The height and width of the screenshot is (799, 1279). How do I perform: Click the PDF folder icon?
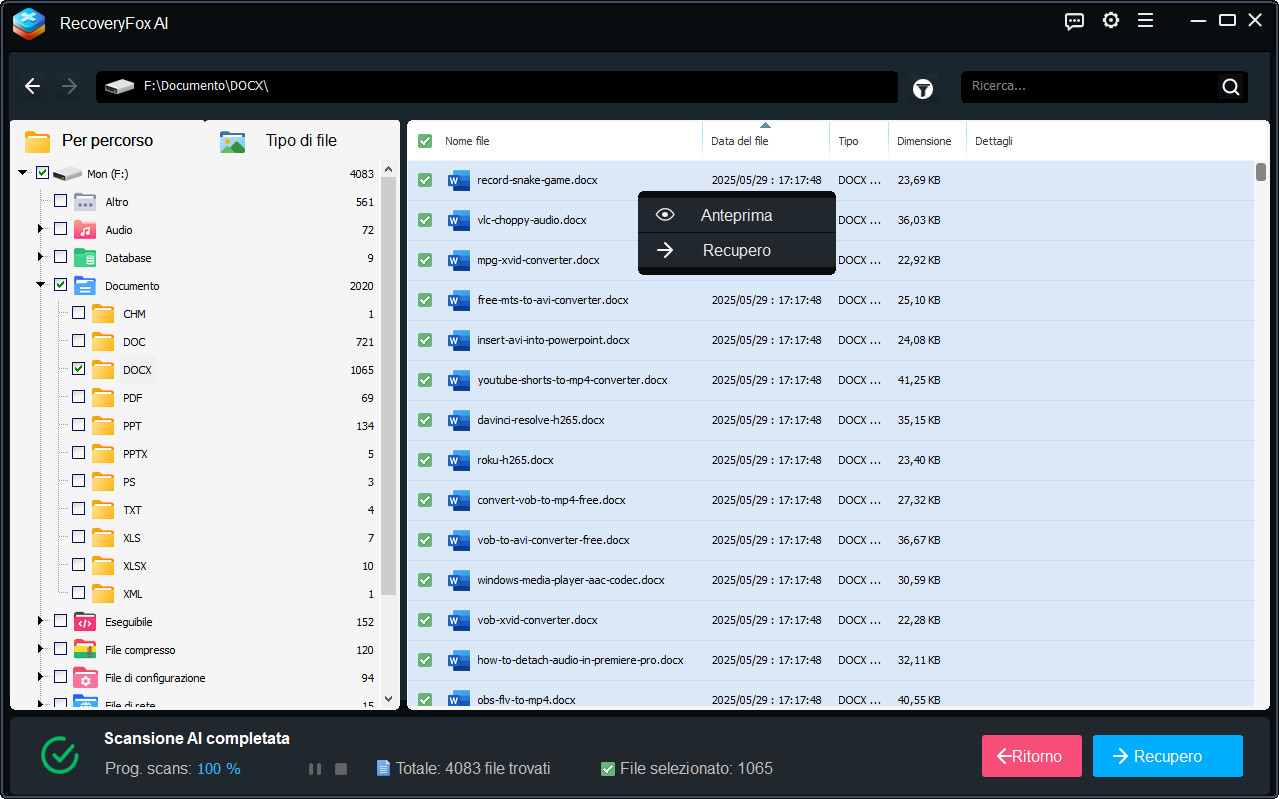[103, 398]
